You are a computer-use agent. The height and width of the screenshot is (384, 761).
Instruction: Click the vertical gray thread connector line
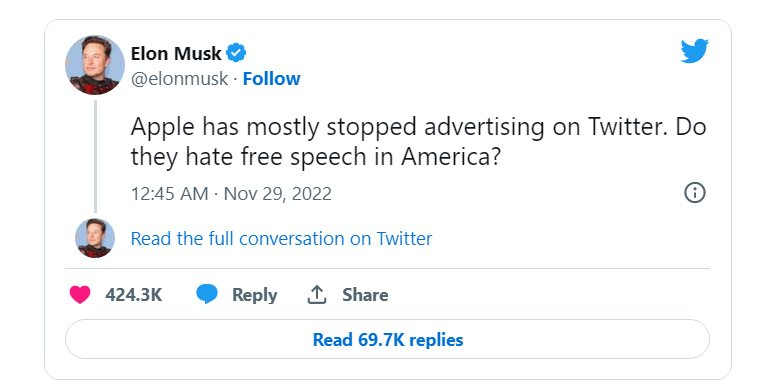[x=95, y=156]
